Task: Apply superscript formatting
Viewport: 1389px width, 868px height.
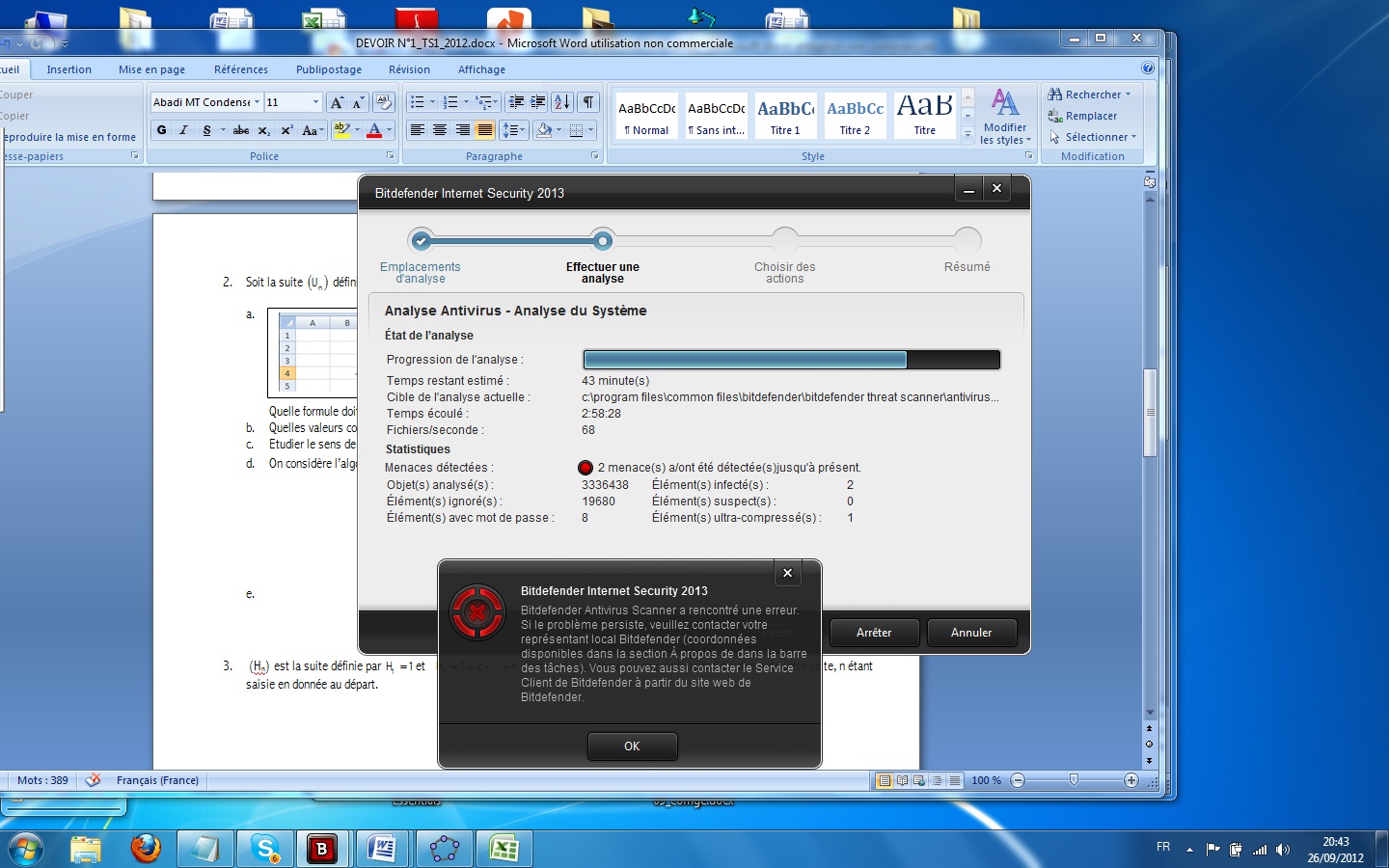Action: point(286,130)
